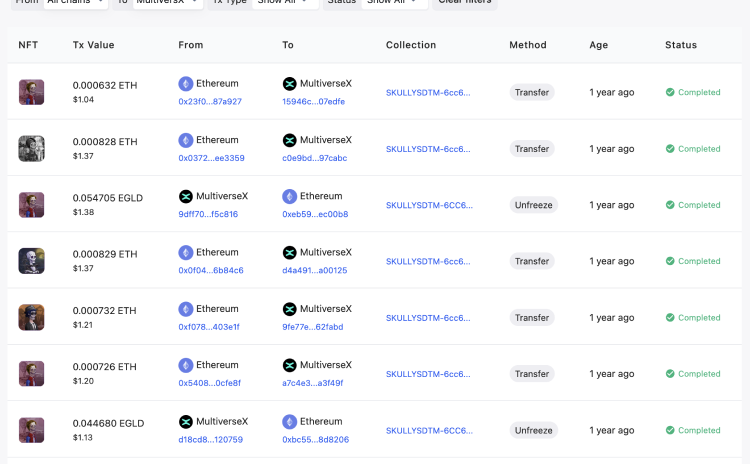This screenshot has height=464, width=750.
Task: Click the MultiversX icon above address a7c4e3...a3f49f
Action: (x=289, y=365)
